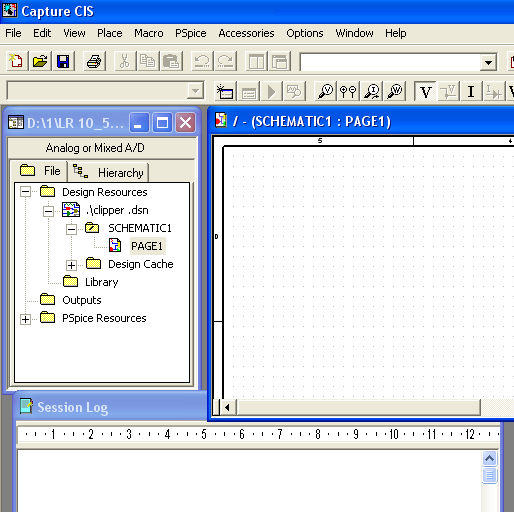Maximize the project manager window
The width and height of the screenshot is (514, 512).
162,123
